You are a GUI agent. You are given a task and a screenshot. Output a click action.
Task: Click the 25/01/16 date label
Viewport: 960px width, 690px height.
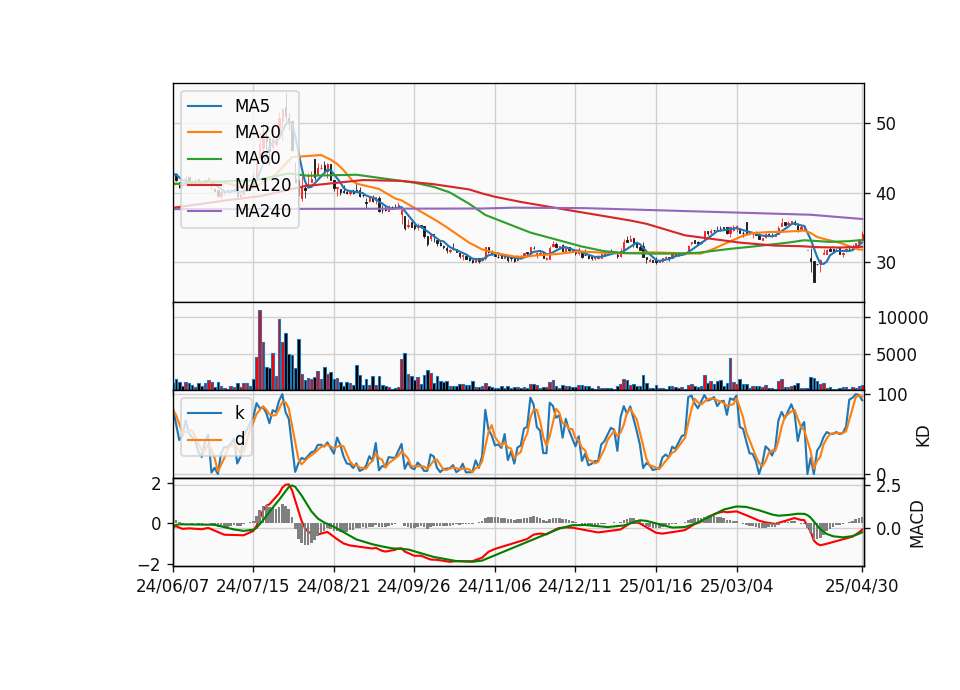tap(656, 586)
